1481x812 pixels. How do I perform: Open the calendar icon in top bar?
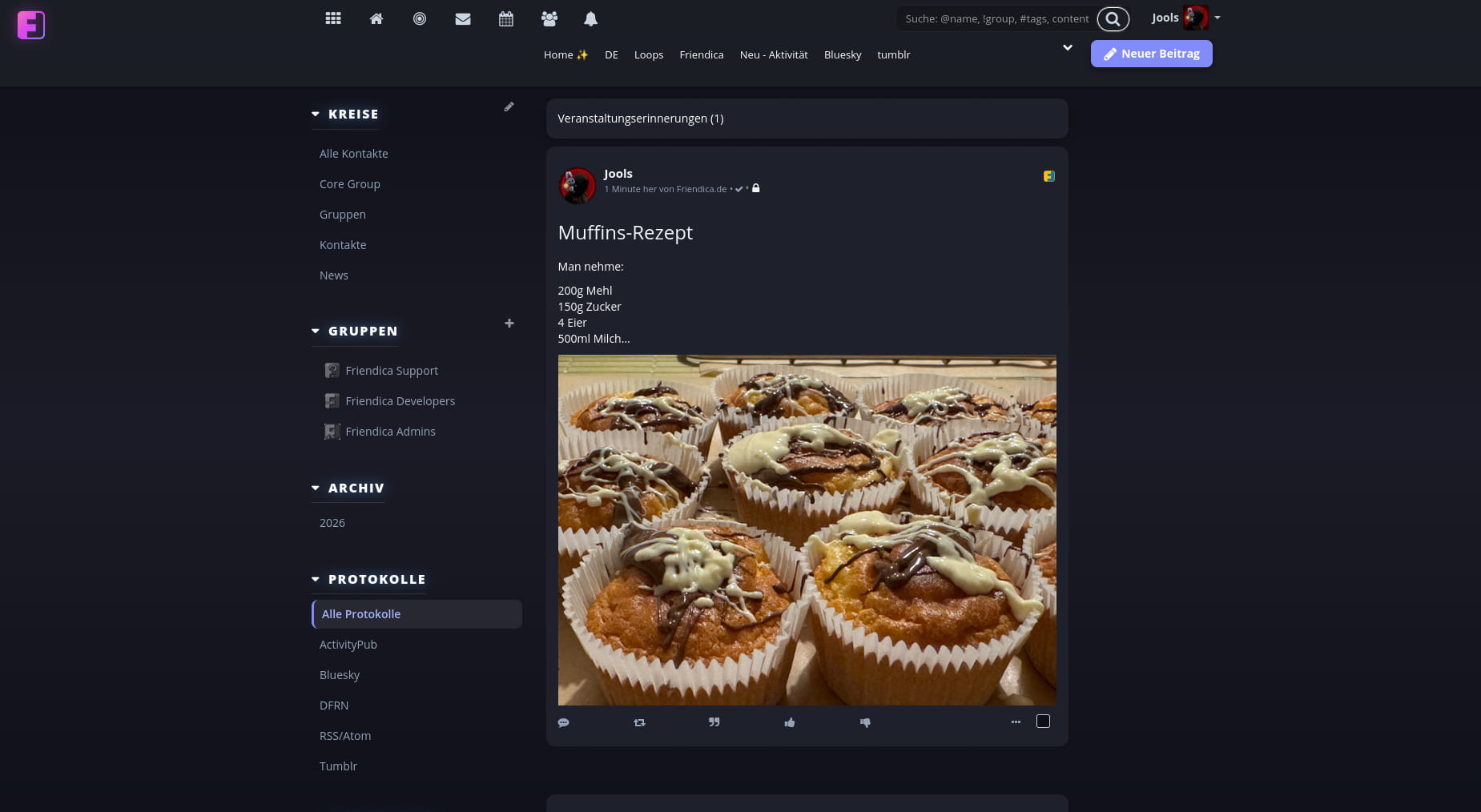click(506, 18)
